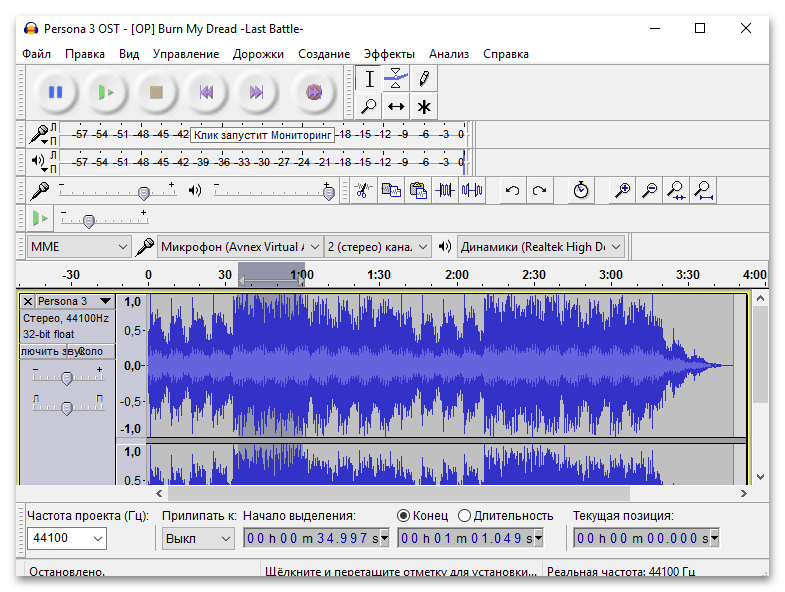Open sync-lock stopwatch tool

(581, 190)
